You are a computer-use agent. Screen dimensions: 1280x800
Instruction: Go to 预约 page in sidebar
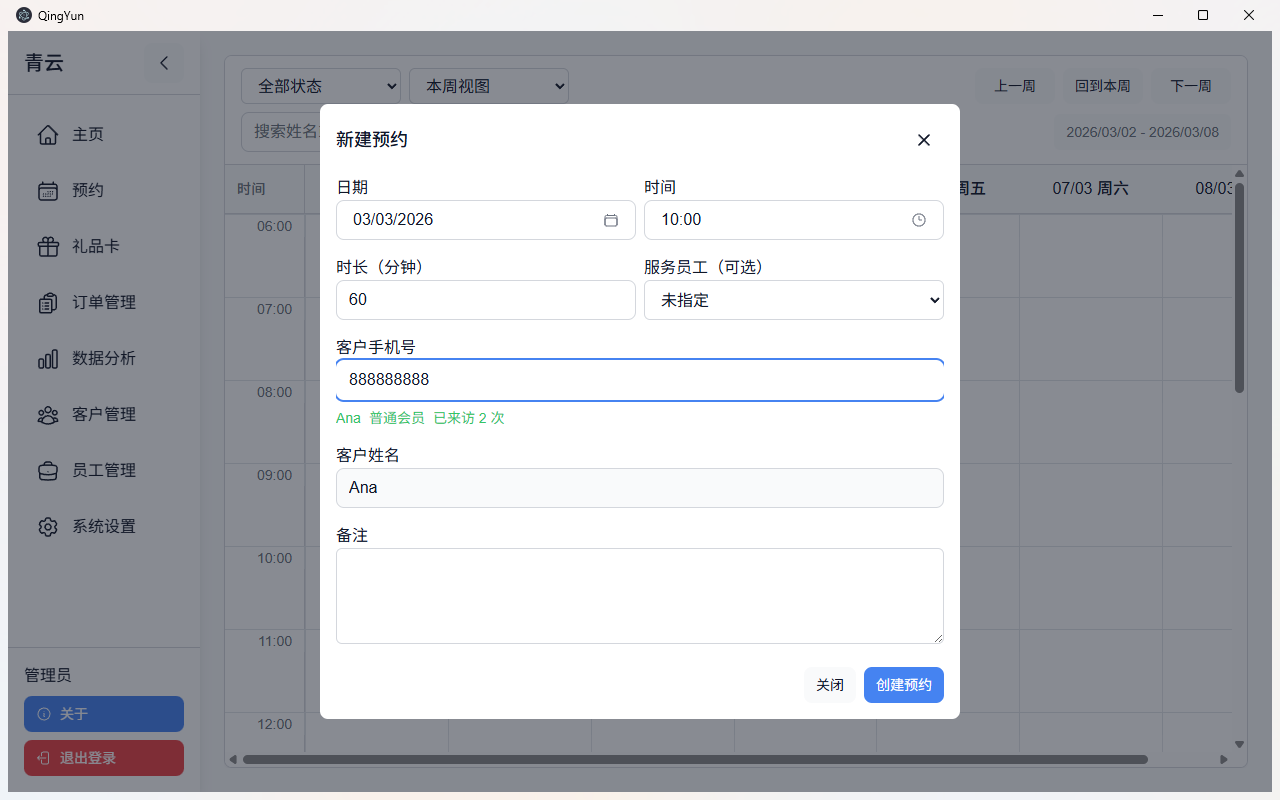point(104,190)
